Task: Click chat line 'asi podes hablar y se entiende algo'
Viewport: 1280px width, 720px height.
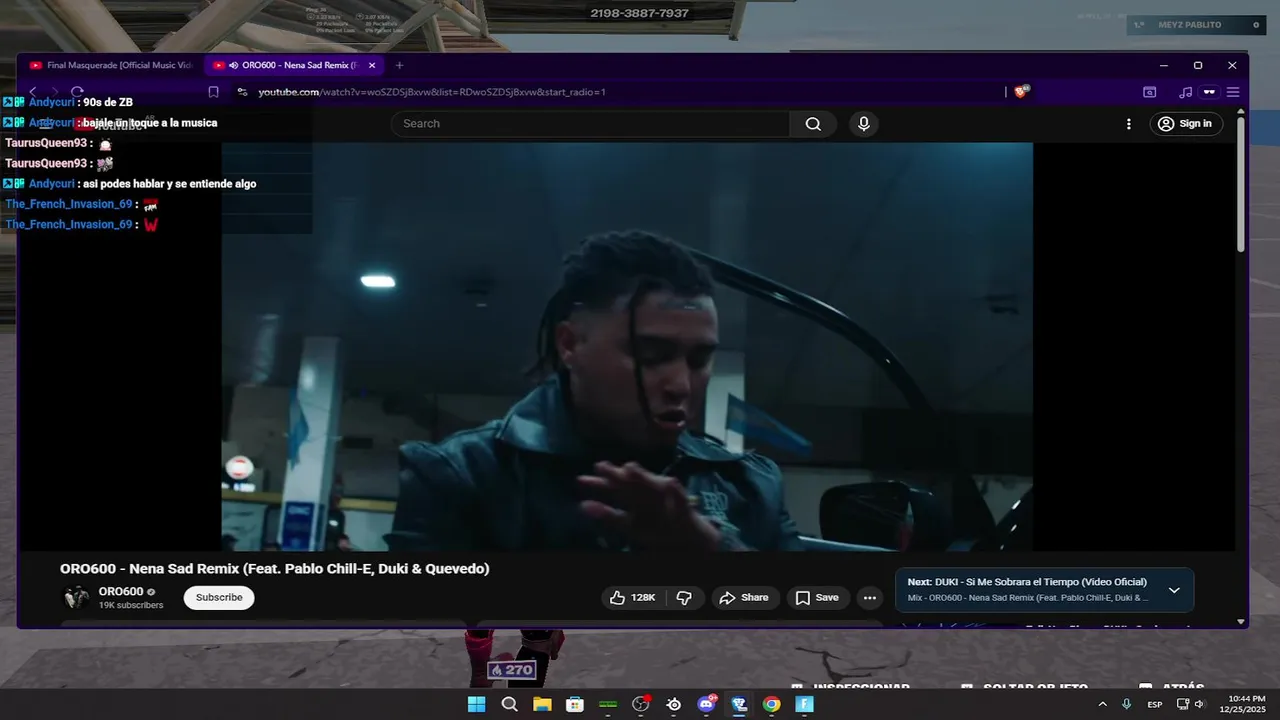Action: click(170, 184)
